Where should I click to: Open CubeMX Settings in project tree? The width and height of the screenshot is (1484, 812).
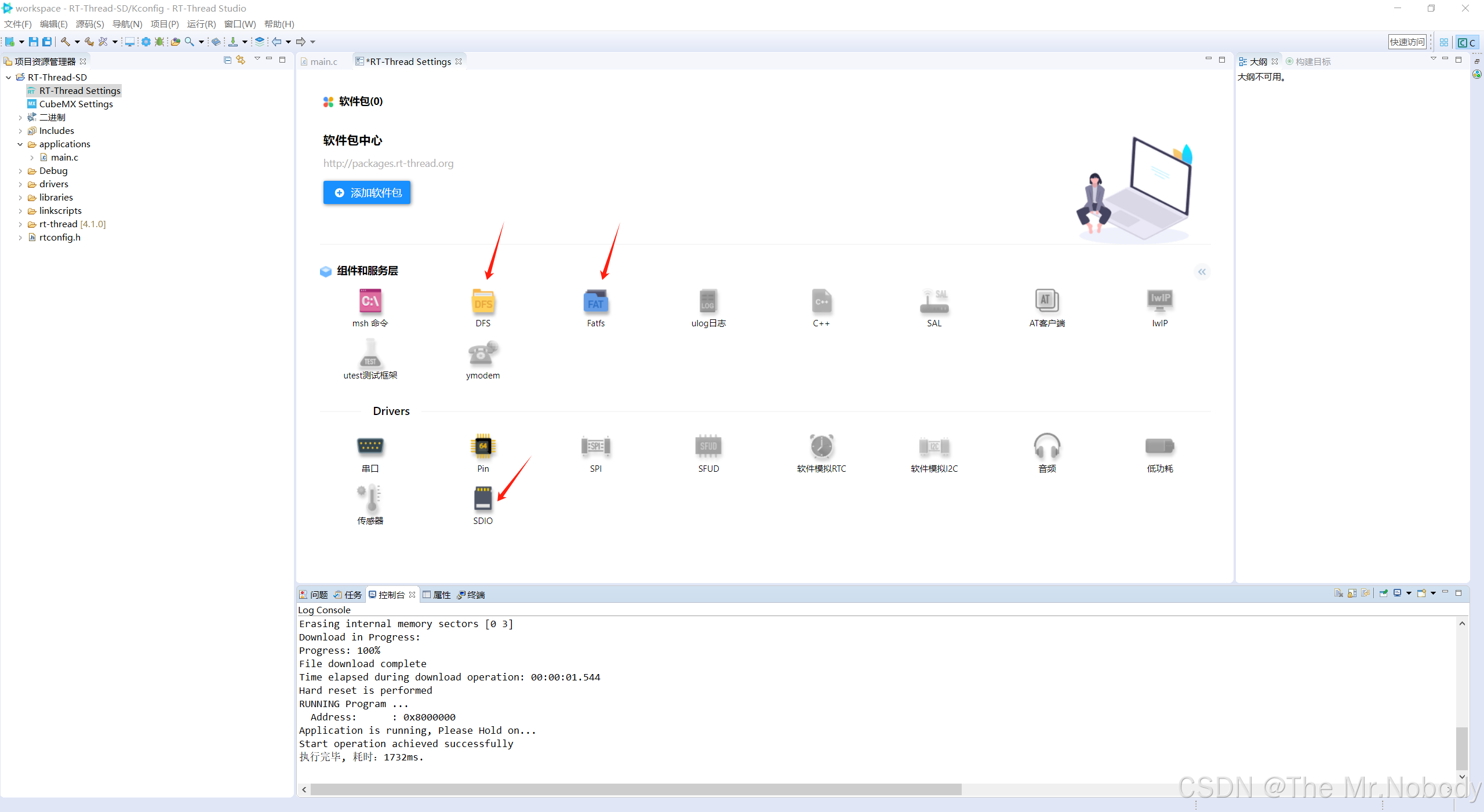[x=76, y=104]
